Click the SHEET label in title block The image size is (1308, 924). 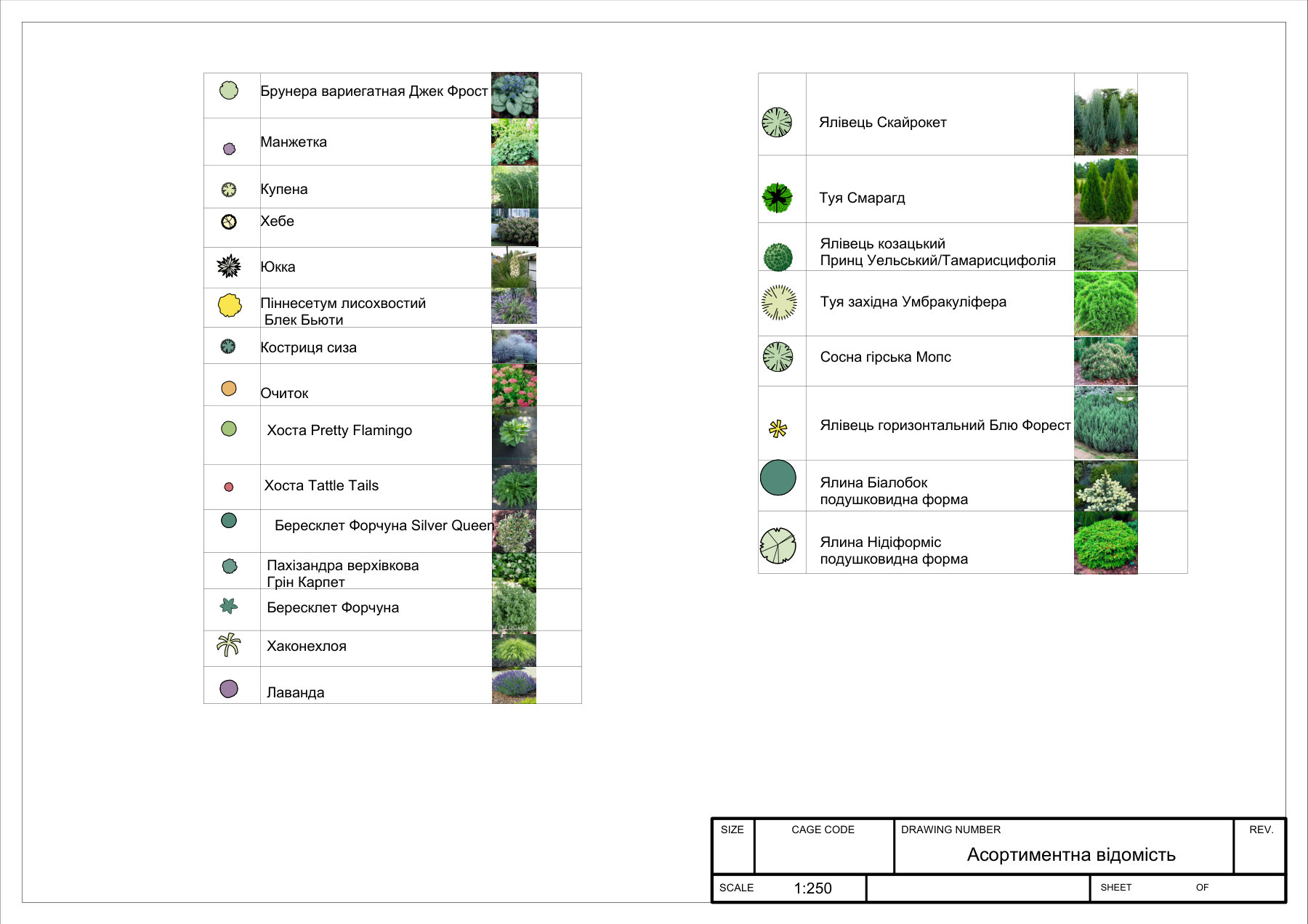pos(1116,887)
